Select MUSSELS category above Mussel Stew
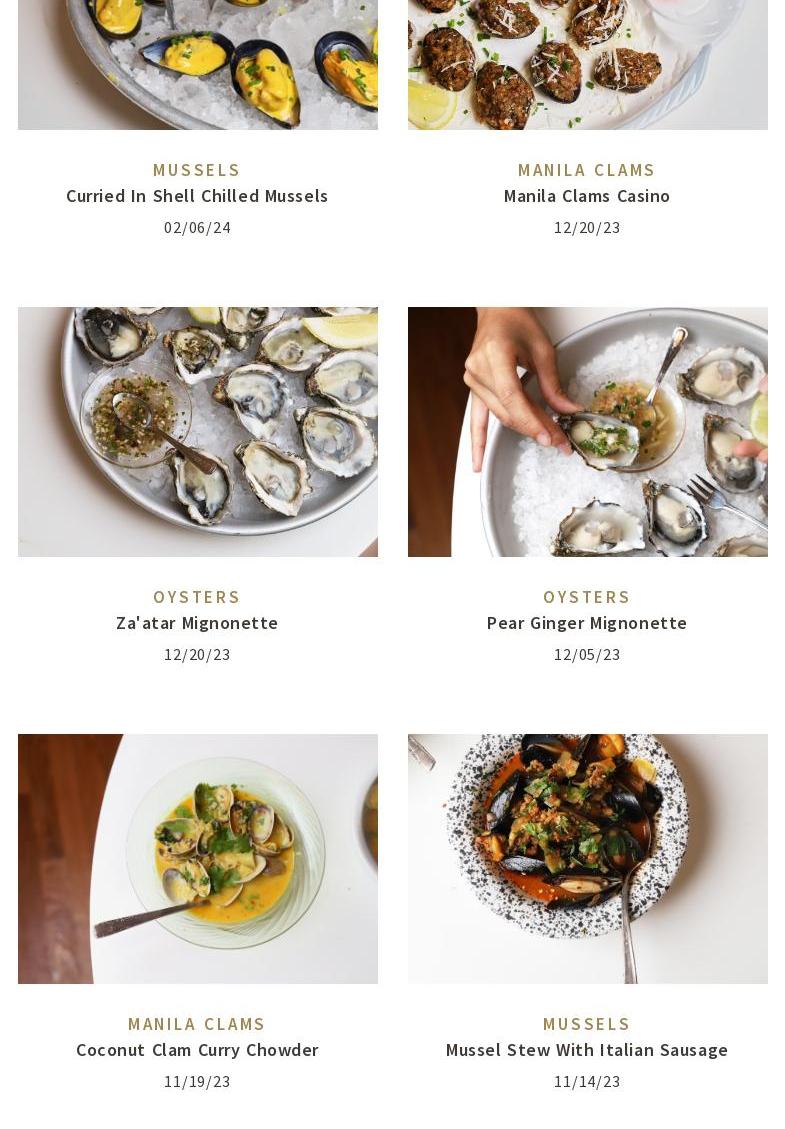The height and width of the screenshot is (1129, 785). coord(586,1024)
